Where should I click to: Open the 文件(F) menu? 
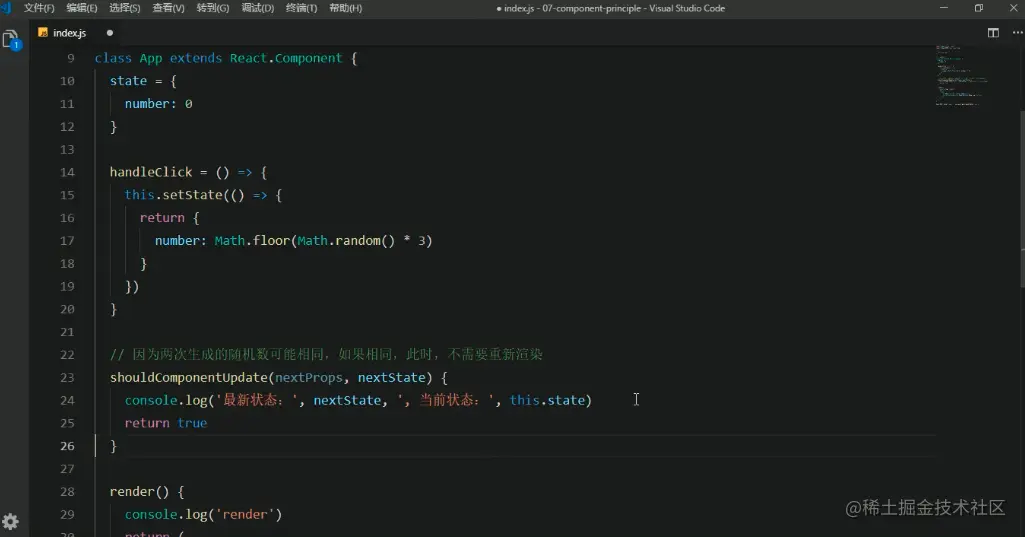point(39,8)
